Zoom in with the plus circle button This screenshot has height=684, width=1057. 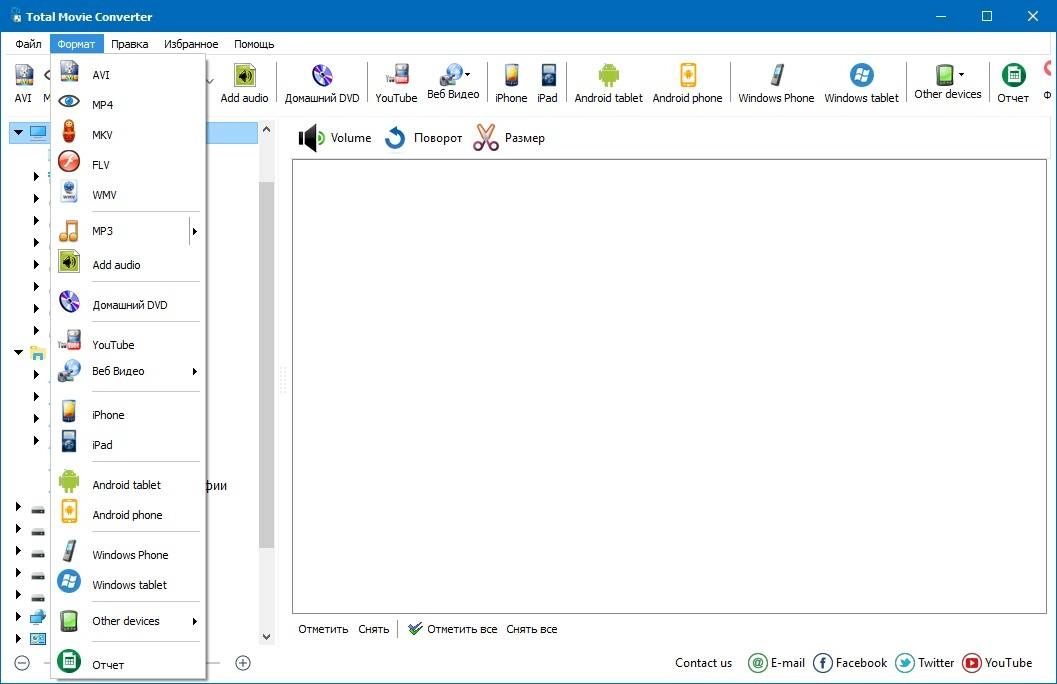pos(243,663)
